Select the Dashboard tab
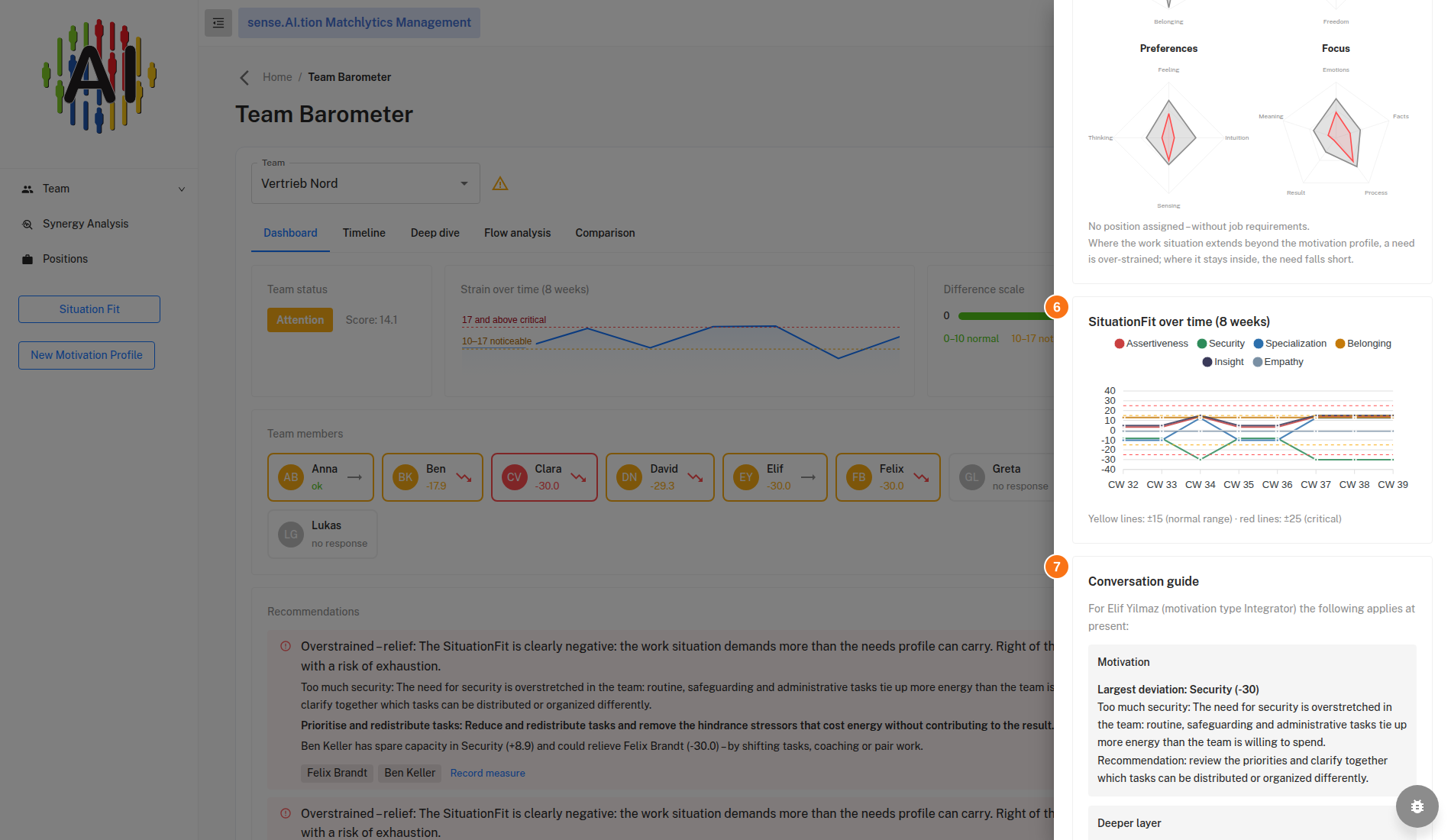 [x=290, y=233]
